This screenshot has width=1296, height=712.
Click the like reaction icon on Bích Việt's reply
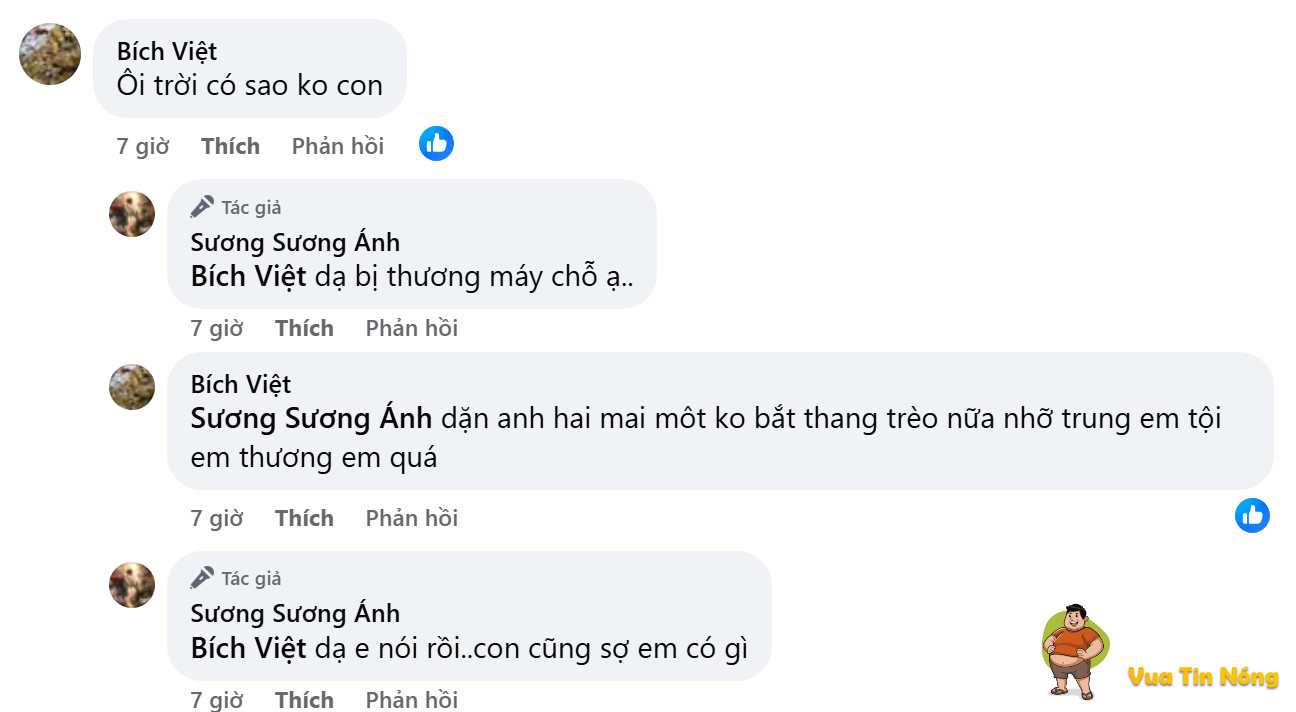1252,516
